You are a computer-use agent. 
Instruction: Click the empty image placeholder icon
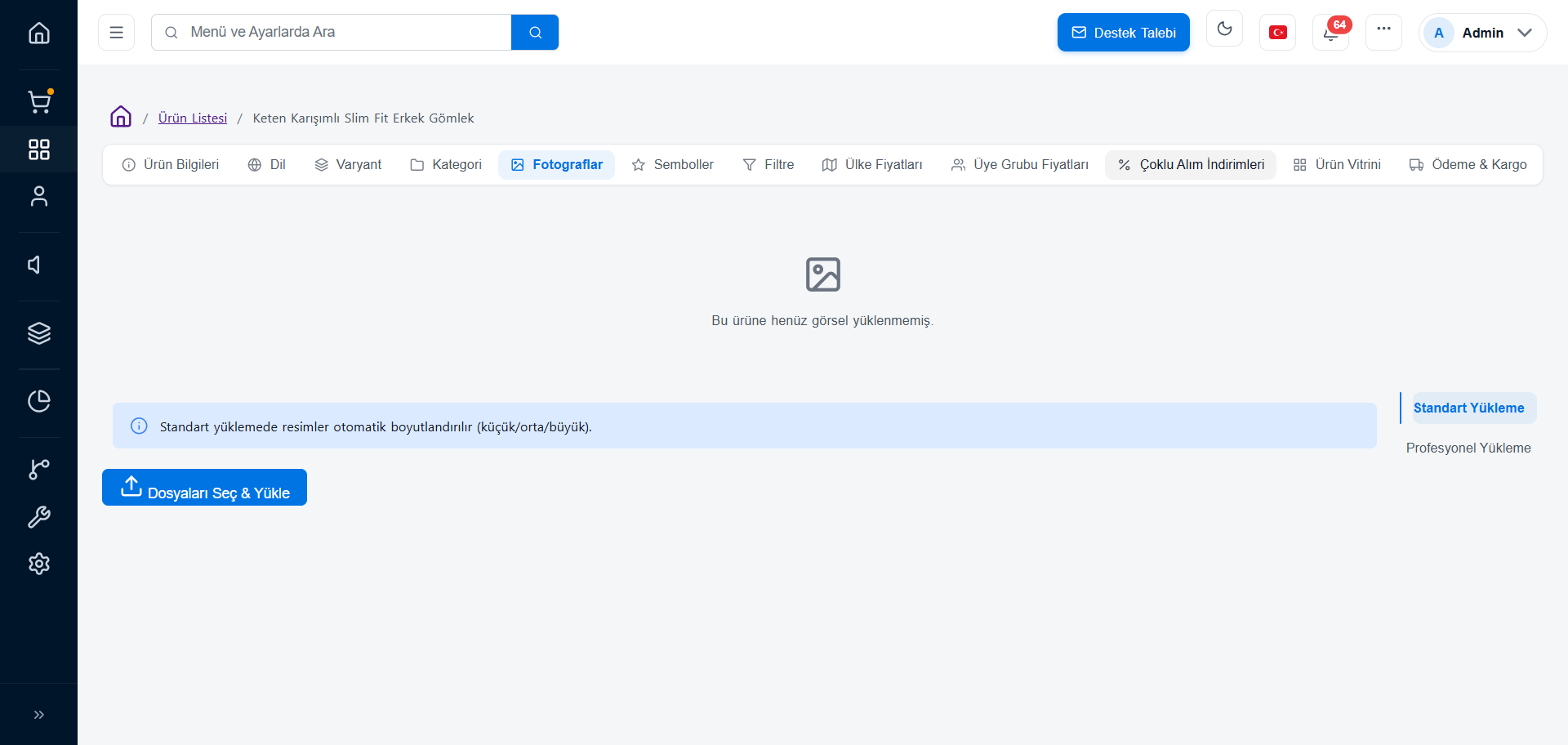click(822, 274)
